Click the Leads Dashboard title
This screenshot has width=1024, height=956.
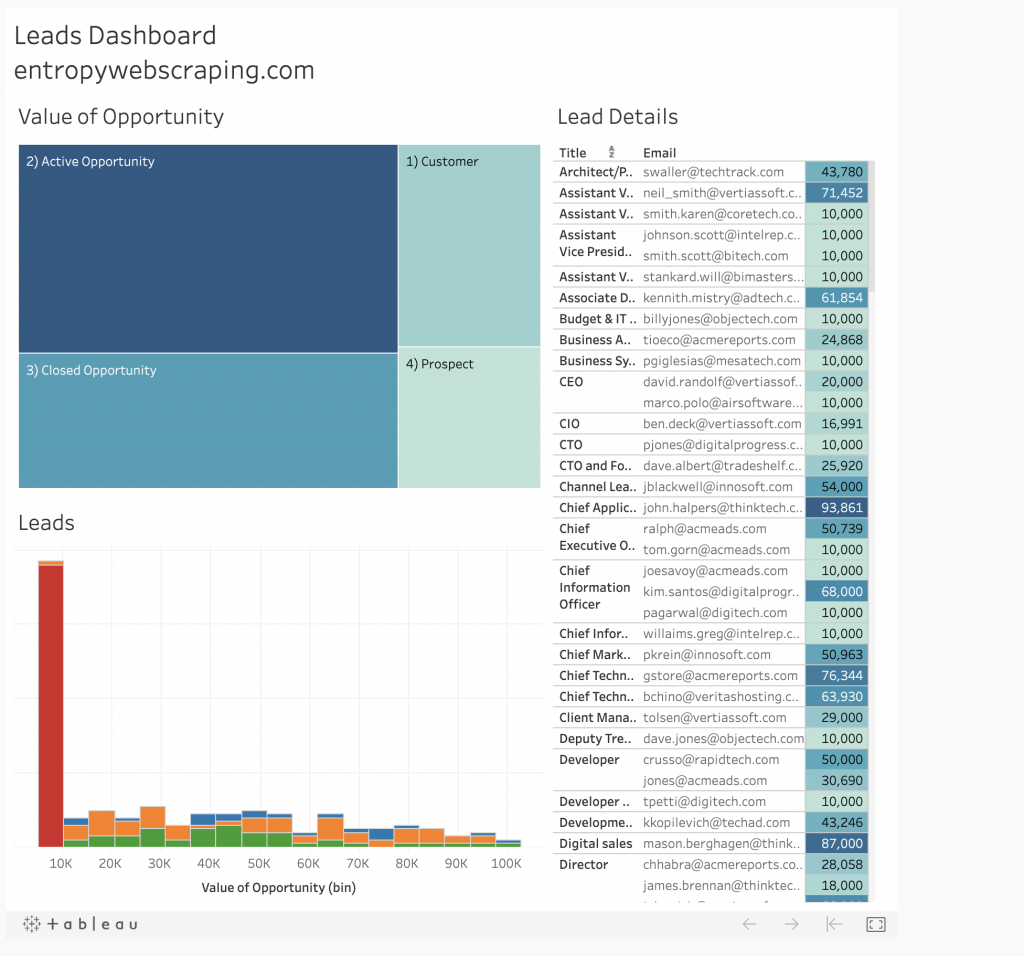pyautogui.click(x=115, y=35)
